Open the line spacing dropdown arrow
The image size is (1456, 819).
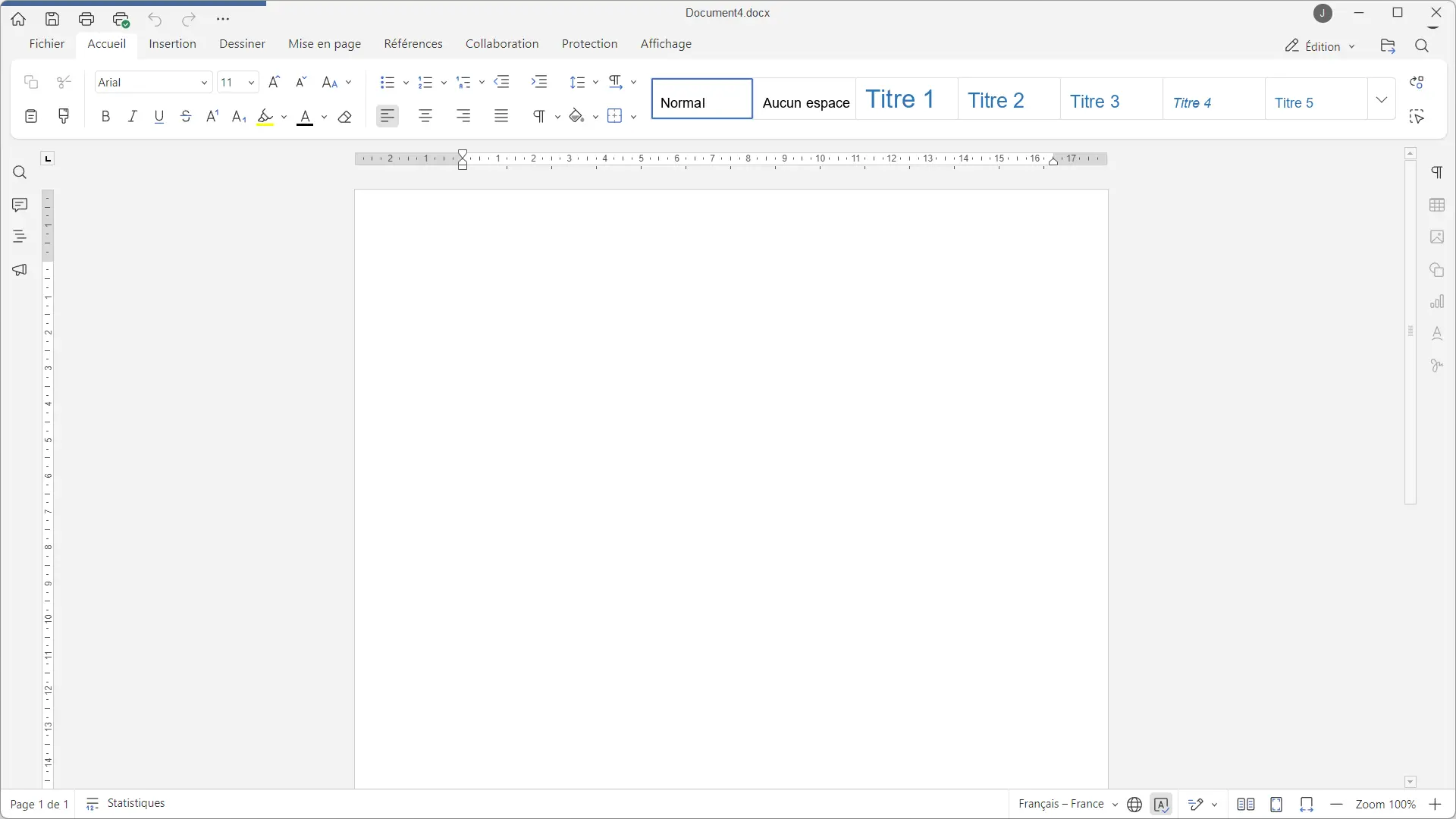point(595,82)
